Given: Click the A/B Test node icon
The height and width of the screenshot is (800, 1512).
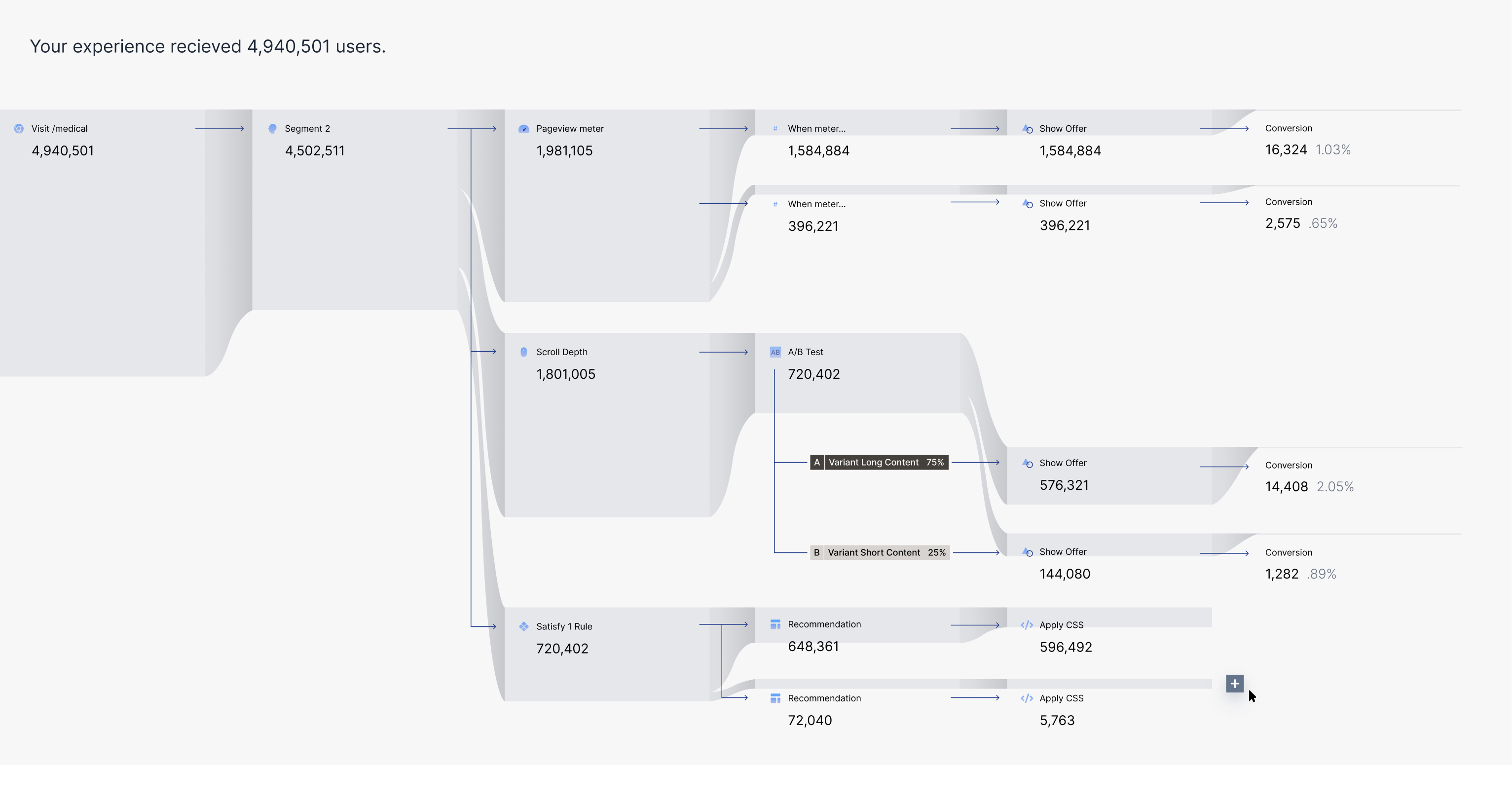Looking at the screenshot, I should pos(775,352).
